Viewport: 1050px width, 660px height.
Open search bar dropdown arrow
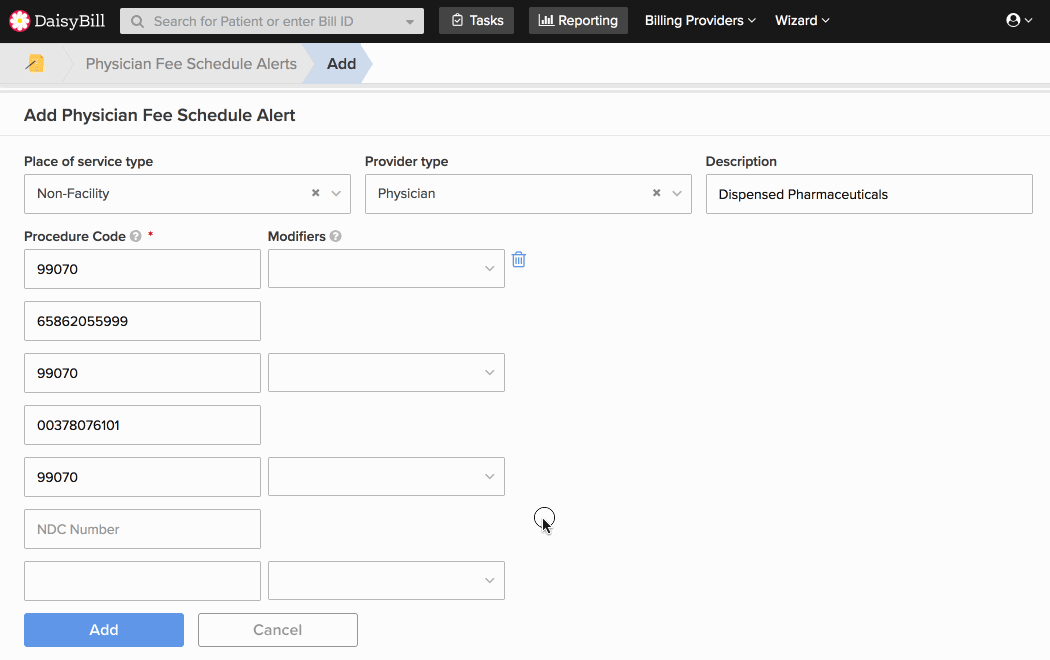coord(410,21)
